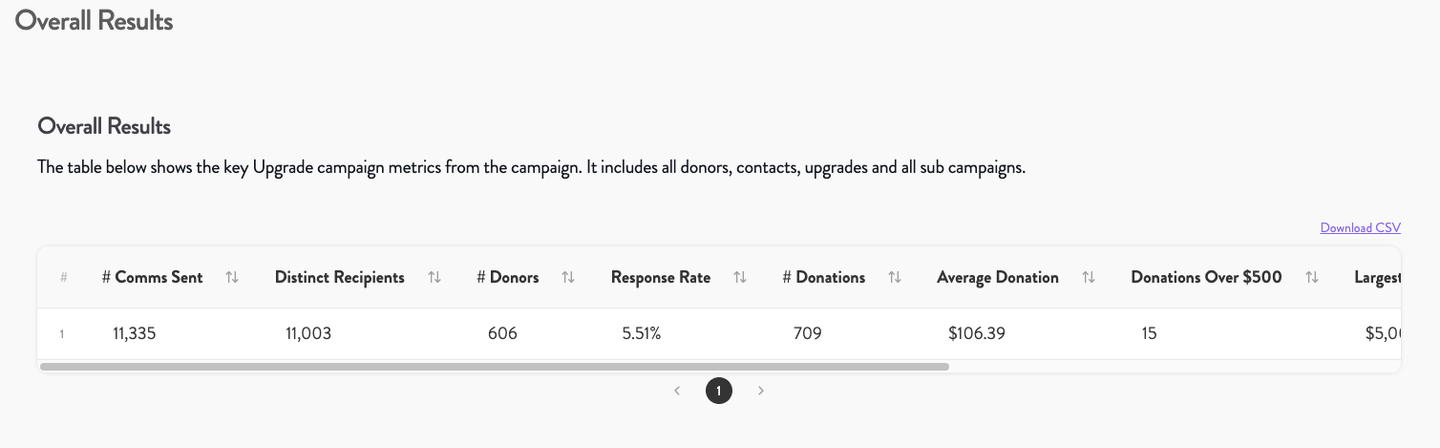Go to next page chevron
The width and height of the screenshot is (1440, 448).
click(761, 391)
